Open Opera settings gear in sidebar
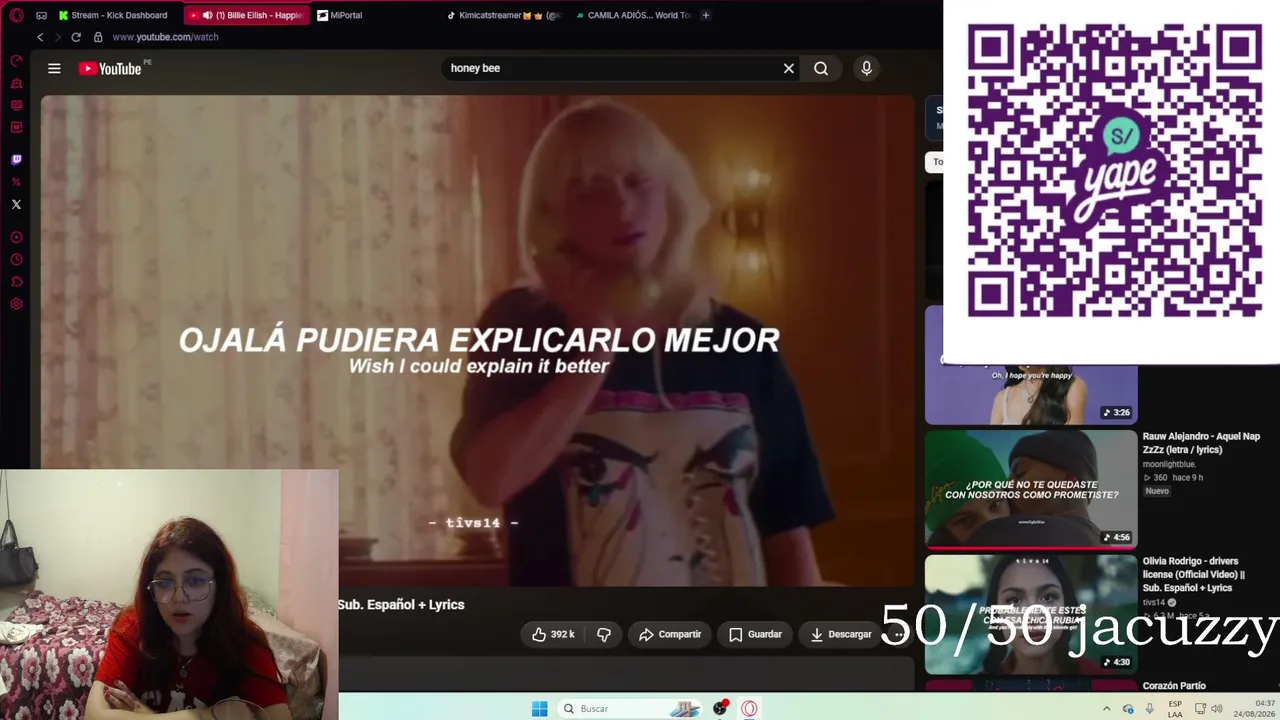Screen dimensions: 1280x720 16,304
